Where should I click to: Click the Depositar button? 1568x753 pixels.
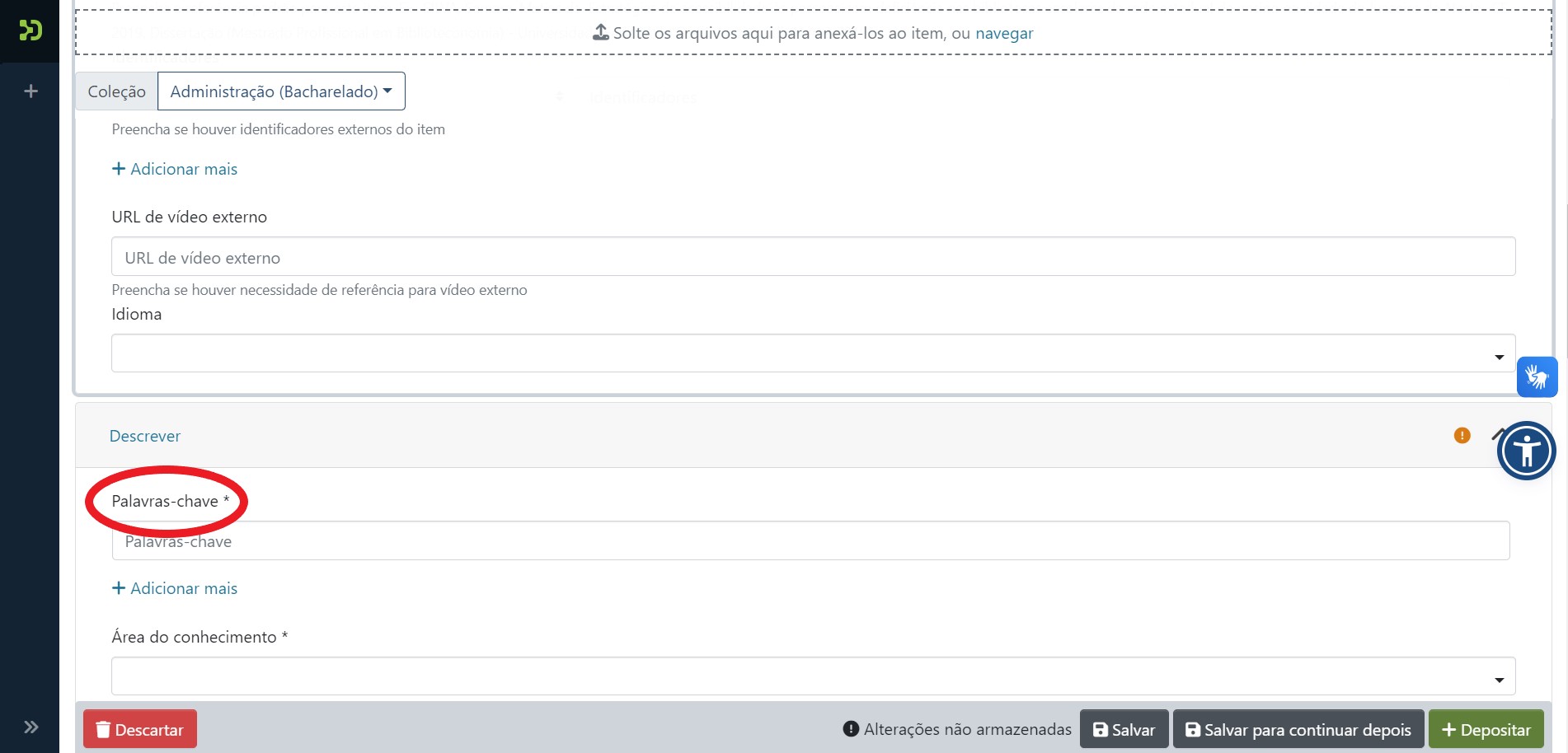click(x=1486, y=729)
